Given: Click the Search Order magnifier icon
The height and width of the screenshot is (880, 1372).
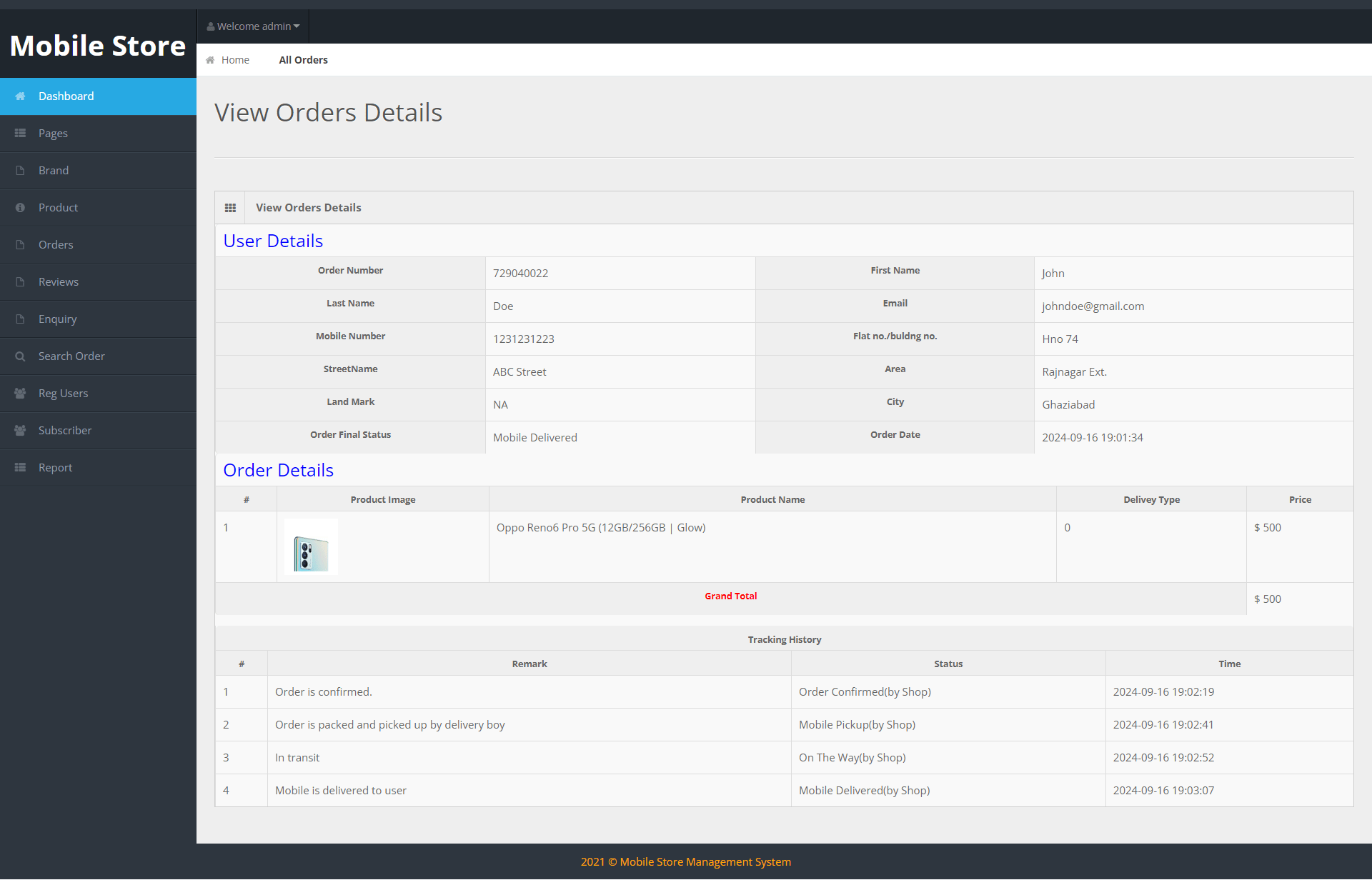Looking at the screenshot, I should (19, 356).
